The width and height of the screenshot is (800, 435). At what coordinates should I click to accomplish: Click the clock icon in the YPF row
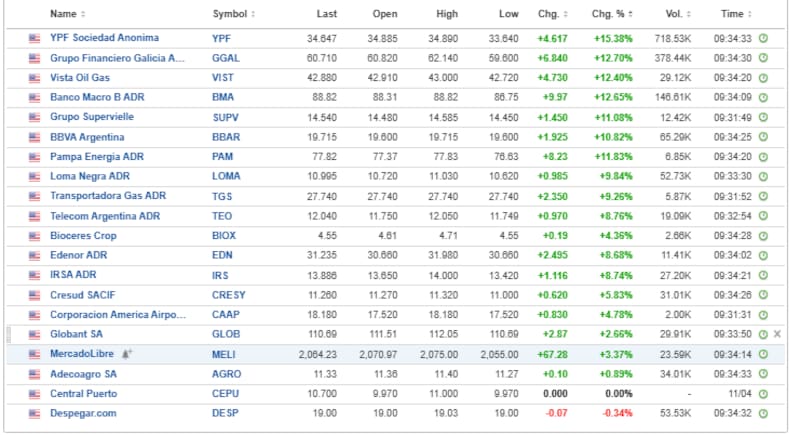763,38
